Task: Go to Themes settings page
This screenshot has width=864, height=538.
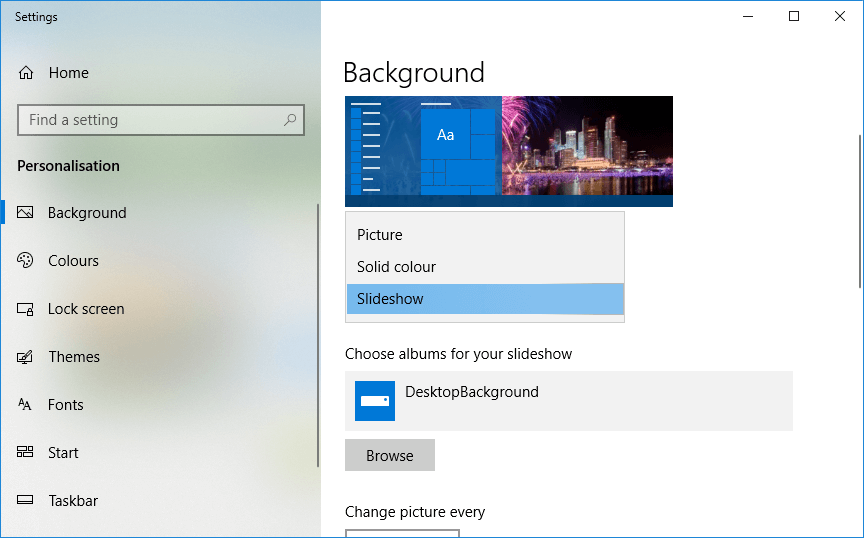Action: 74,357
